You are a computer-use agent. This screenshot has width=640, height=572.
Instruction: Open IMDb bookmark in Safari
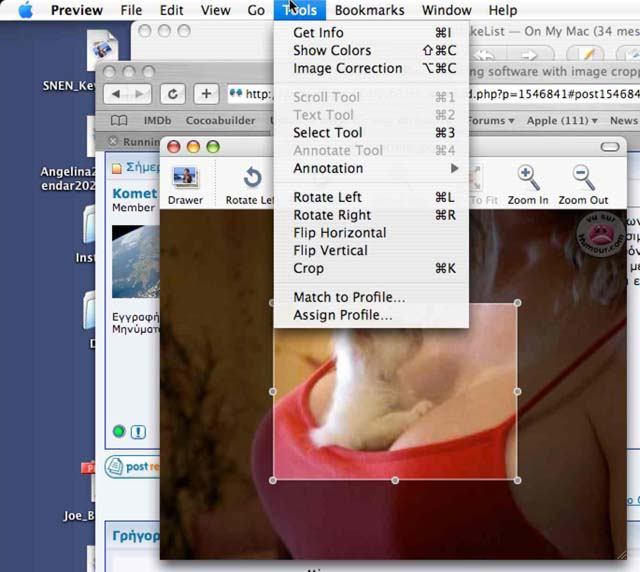158,120
